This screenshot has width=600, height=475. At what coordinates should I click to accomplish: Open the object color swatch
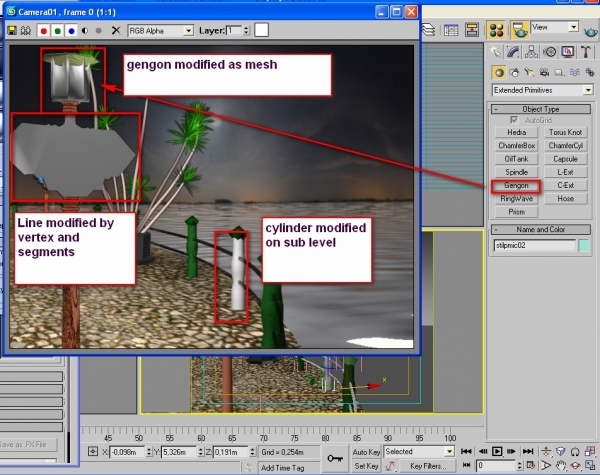(584, 246)
